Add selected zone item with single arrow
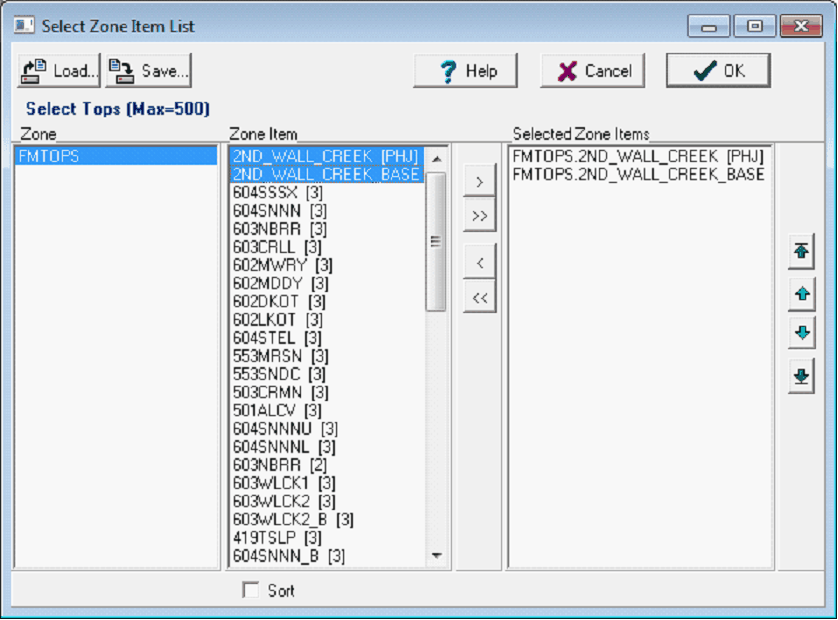The image size is (838, 620). click(480, 182)
